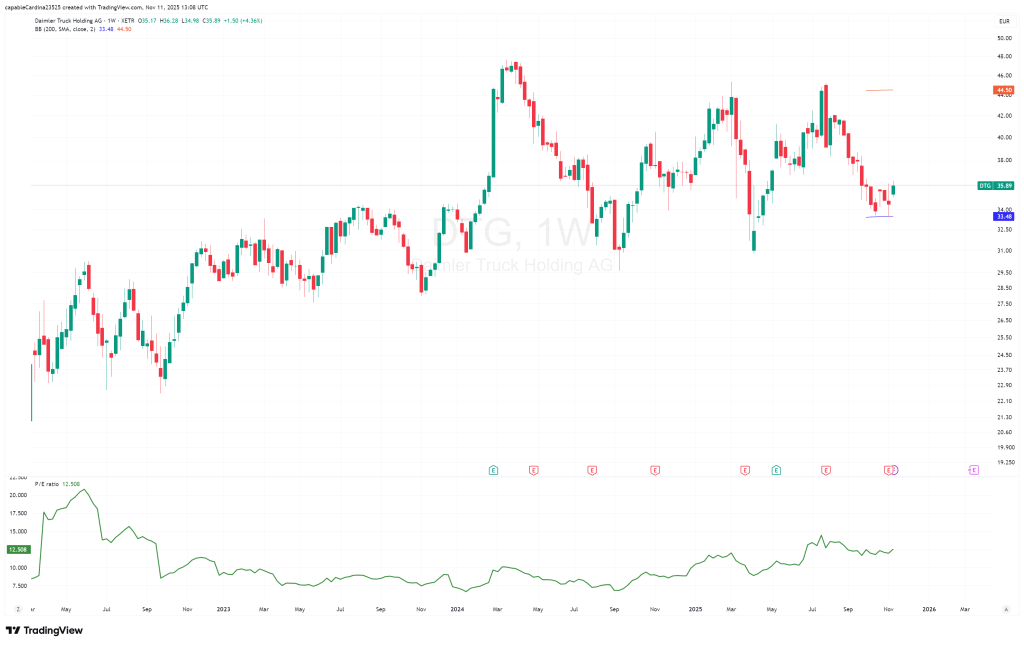Click the red earnings marker near March 2025
Image resolution: width=1024 pixels, height=645 pixels.
(x=744, y=469)
